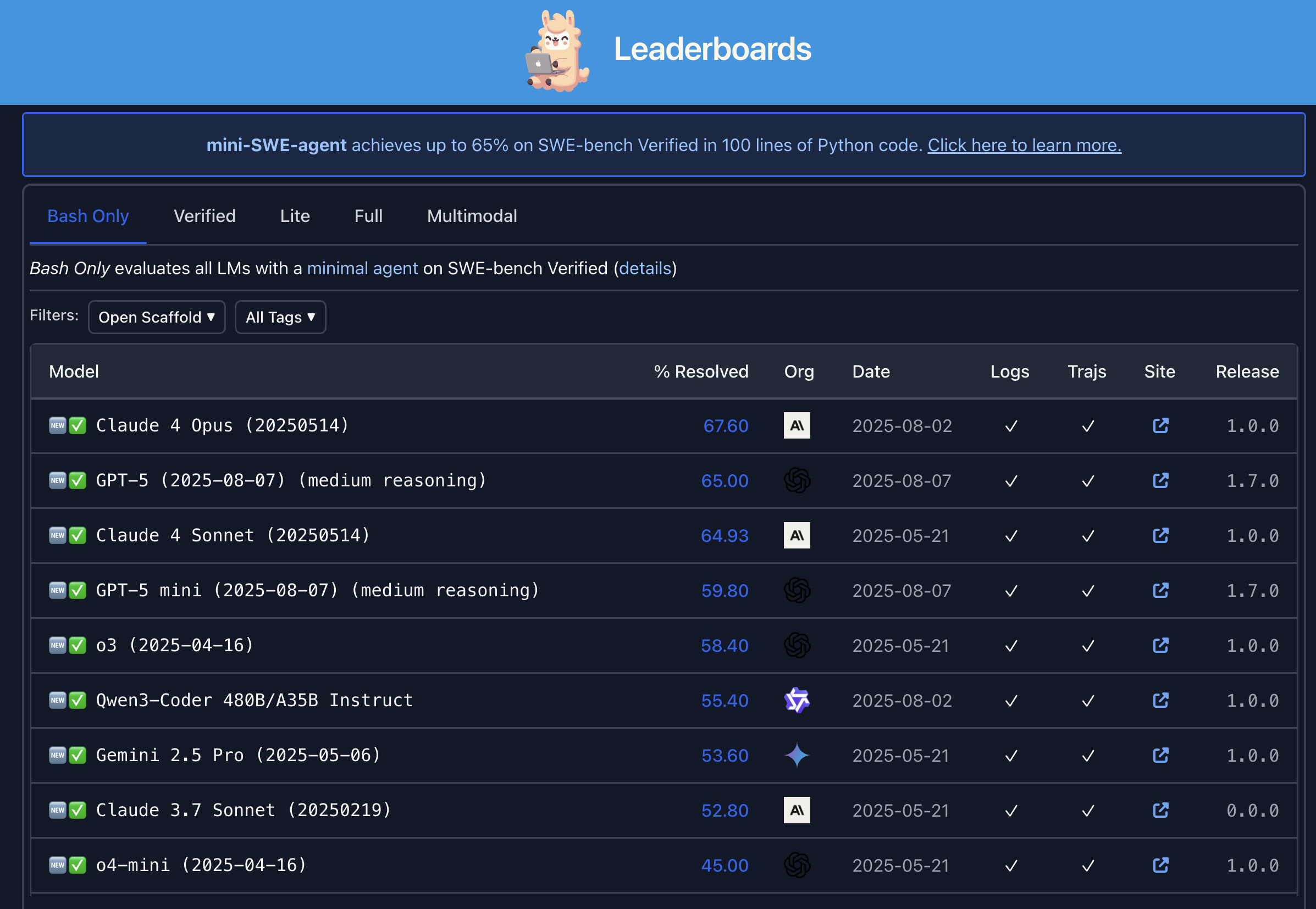The height and width of the screenshot is (909, 1316).
Task: Switch to the Lite tab
Action: click(x=295, y=217)
